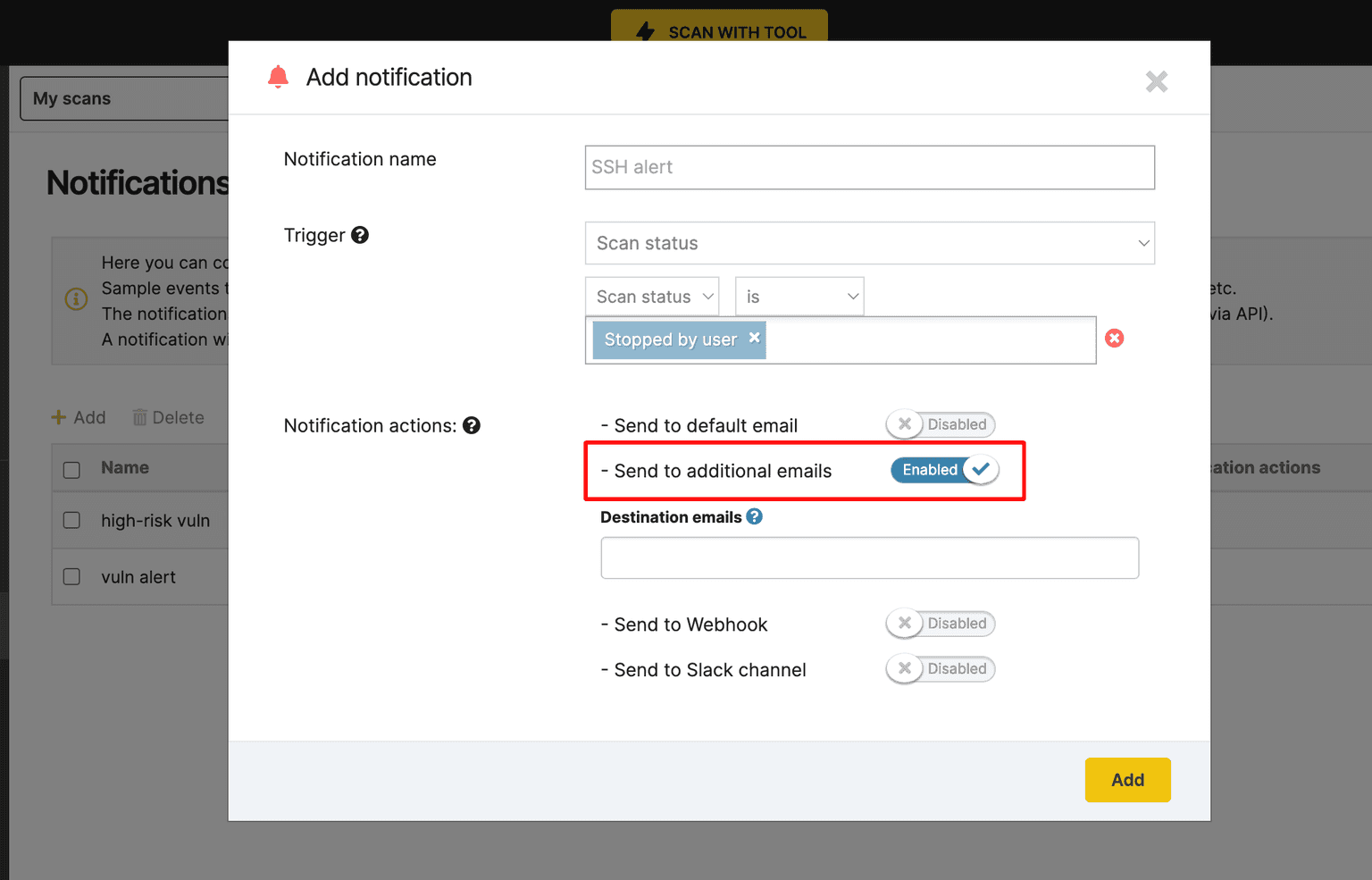Enable the Send to default email toggle
This screenshot has height=880, width=1372.
[940, 424]
